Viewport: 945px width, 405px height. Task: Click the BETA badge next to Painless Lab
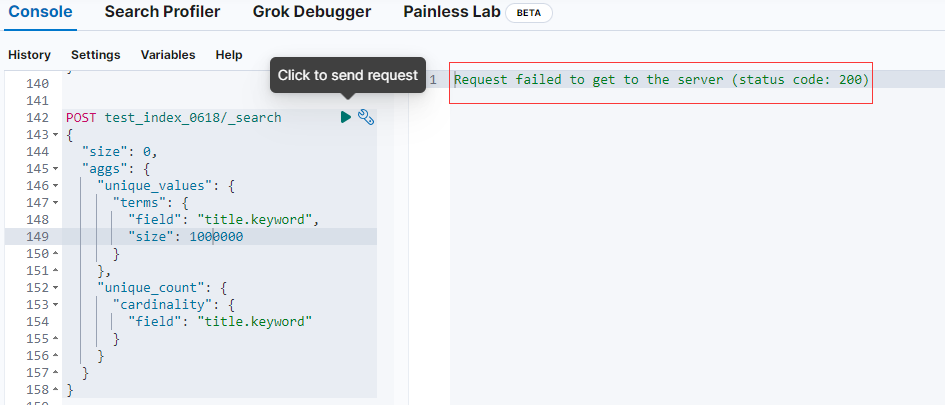point(528,14)
